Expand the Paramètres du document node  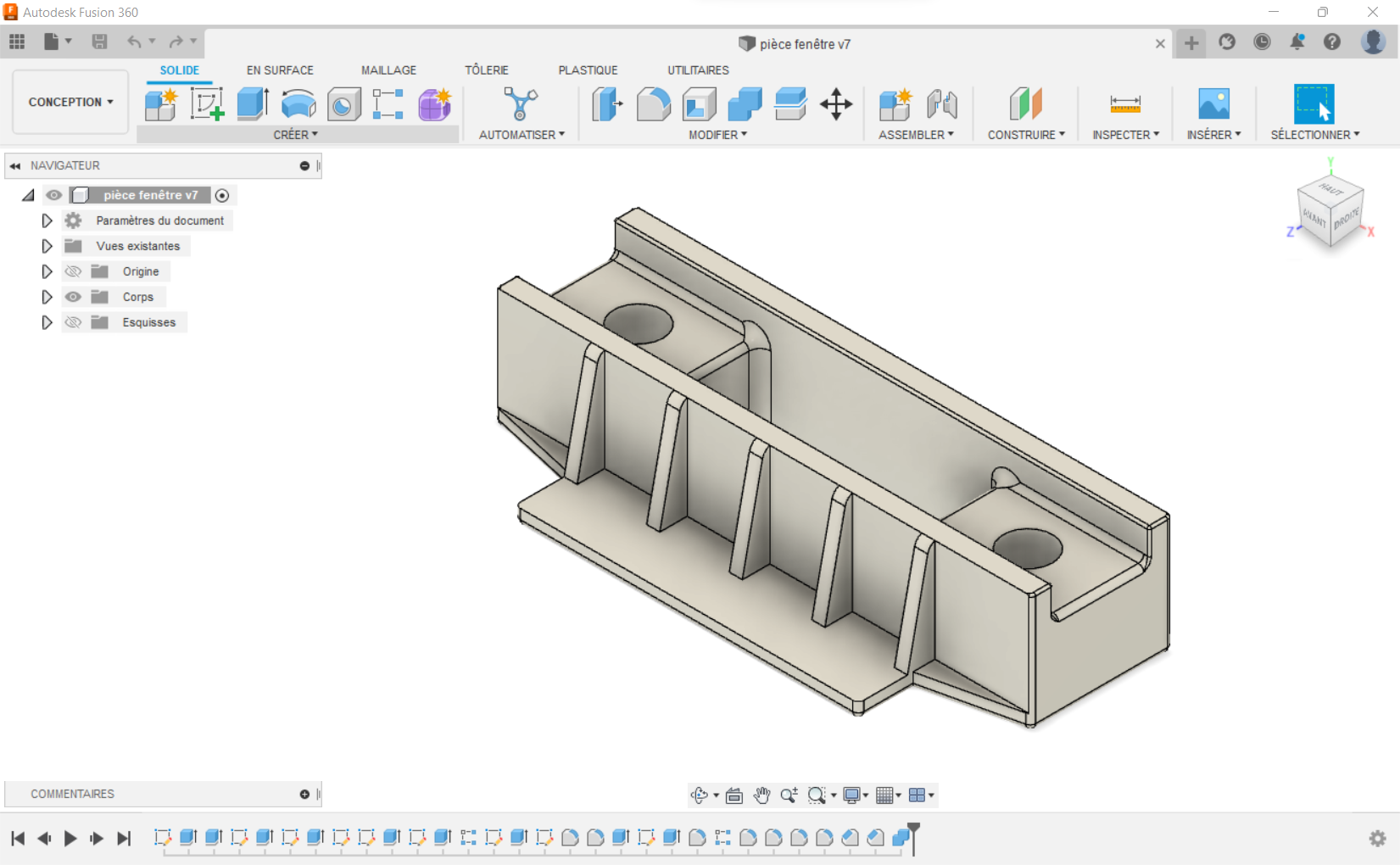point(47,220)
